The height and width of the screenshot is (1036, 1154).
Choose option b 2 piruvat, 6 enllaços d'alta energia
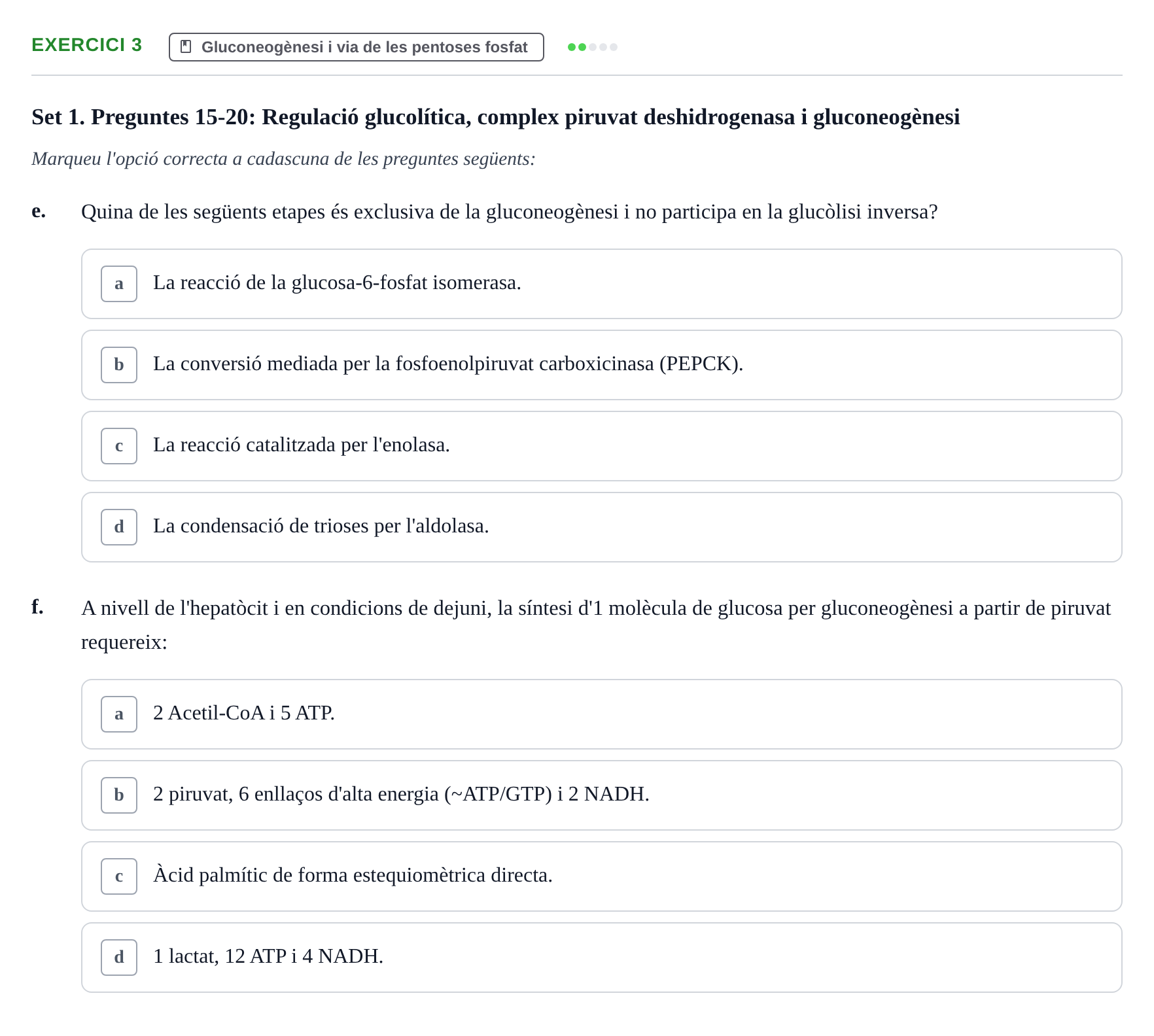coord(601,795)
